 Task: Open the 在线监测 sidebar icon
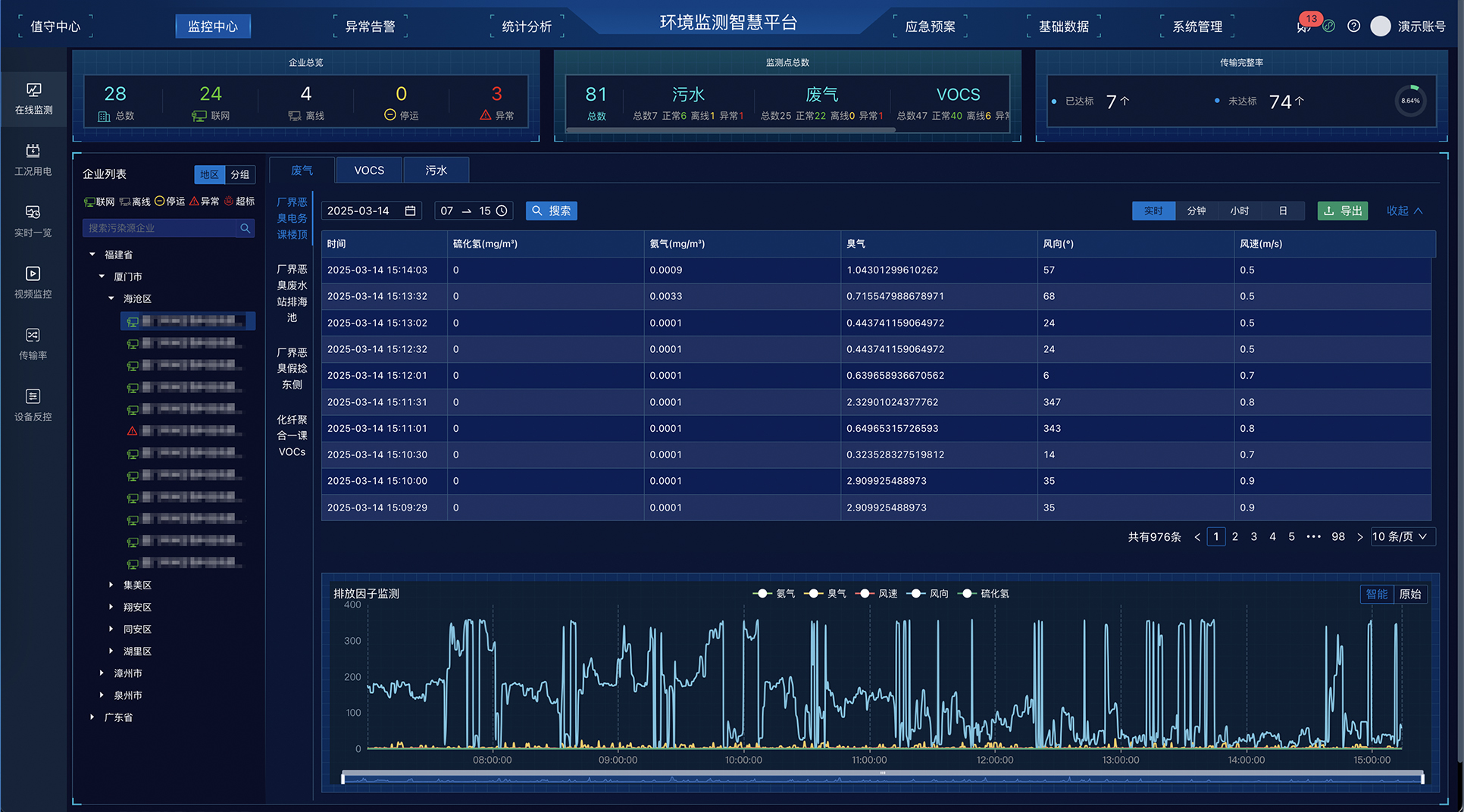coord(33,98)
